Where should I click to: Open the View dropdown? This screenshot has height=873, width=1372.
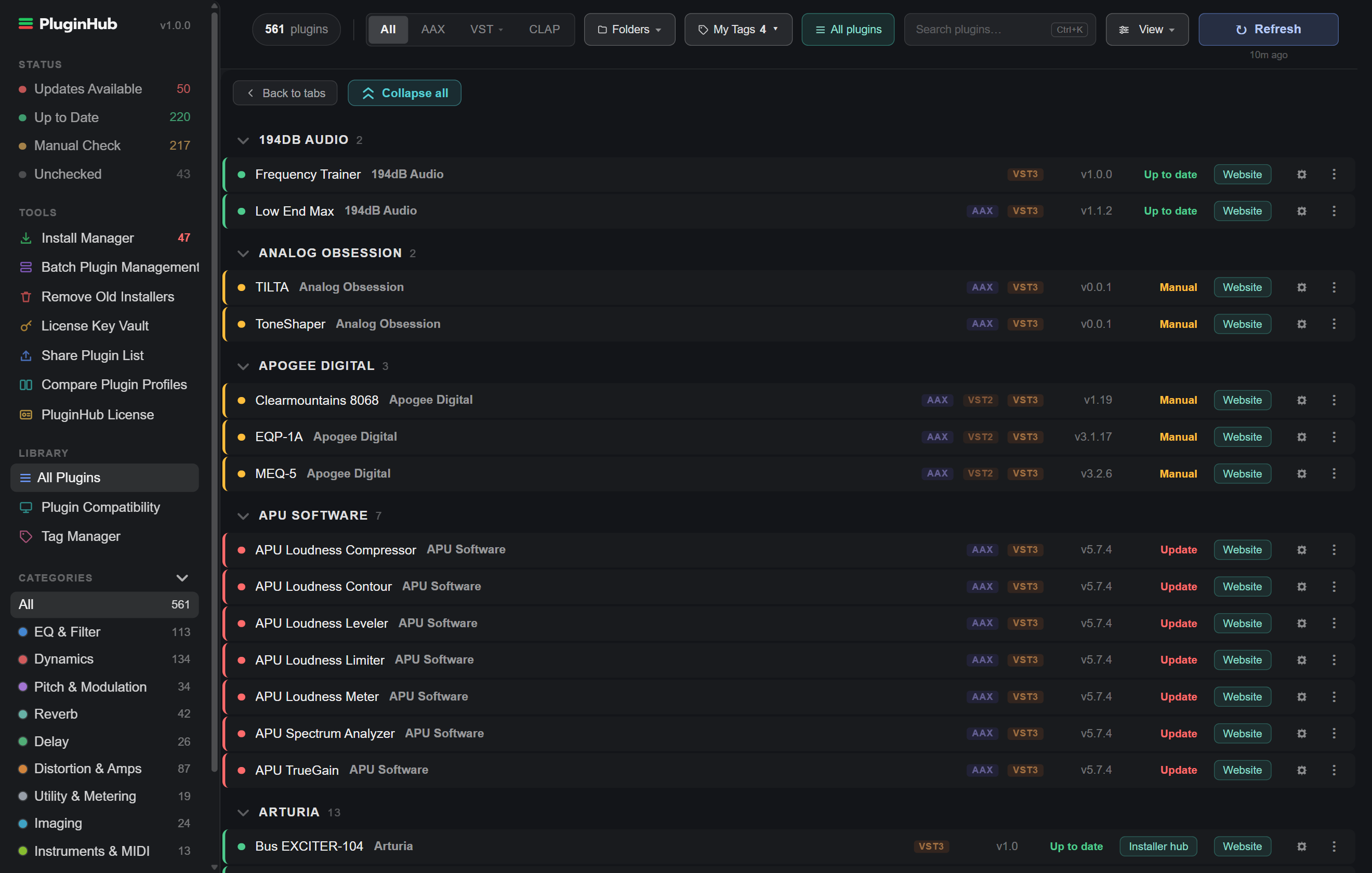1147,30
